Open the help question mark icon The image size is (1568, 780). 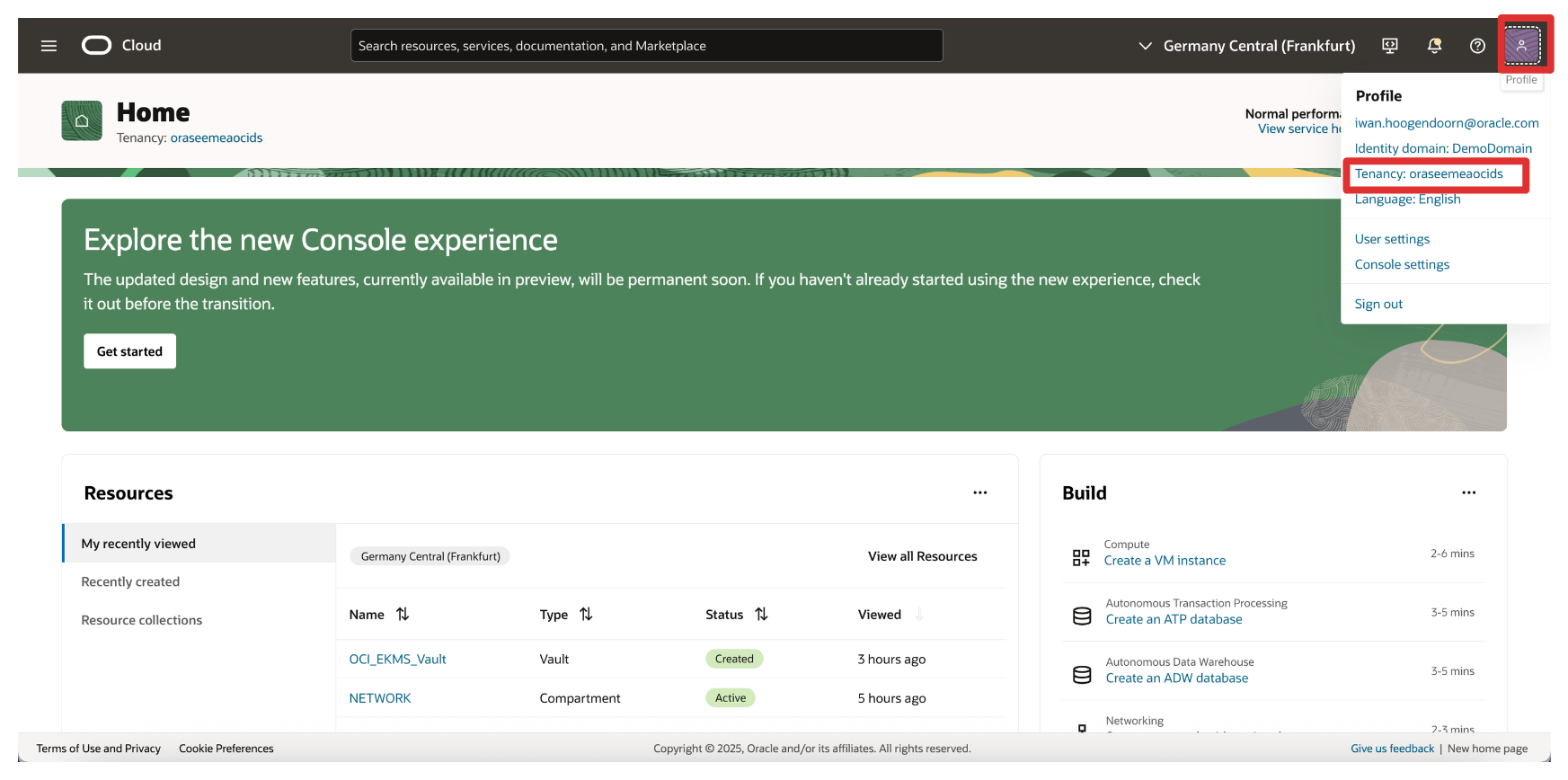[1477, 46]
